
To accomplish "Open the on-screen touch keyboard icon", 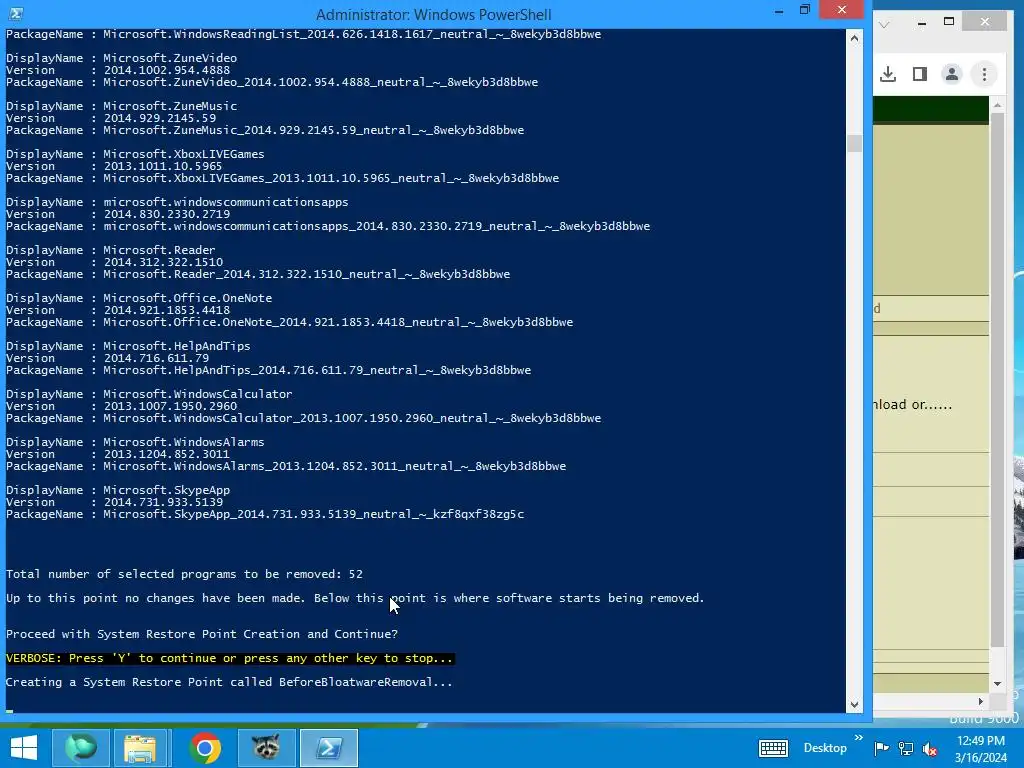I will (773, 748).
